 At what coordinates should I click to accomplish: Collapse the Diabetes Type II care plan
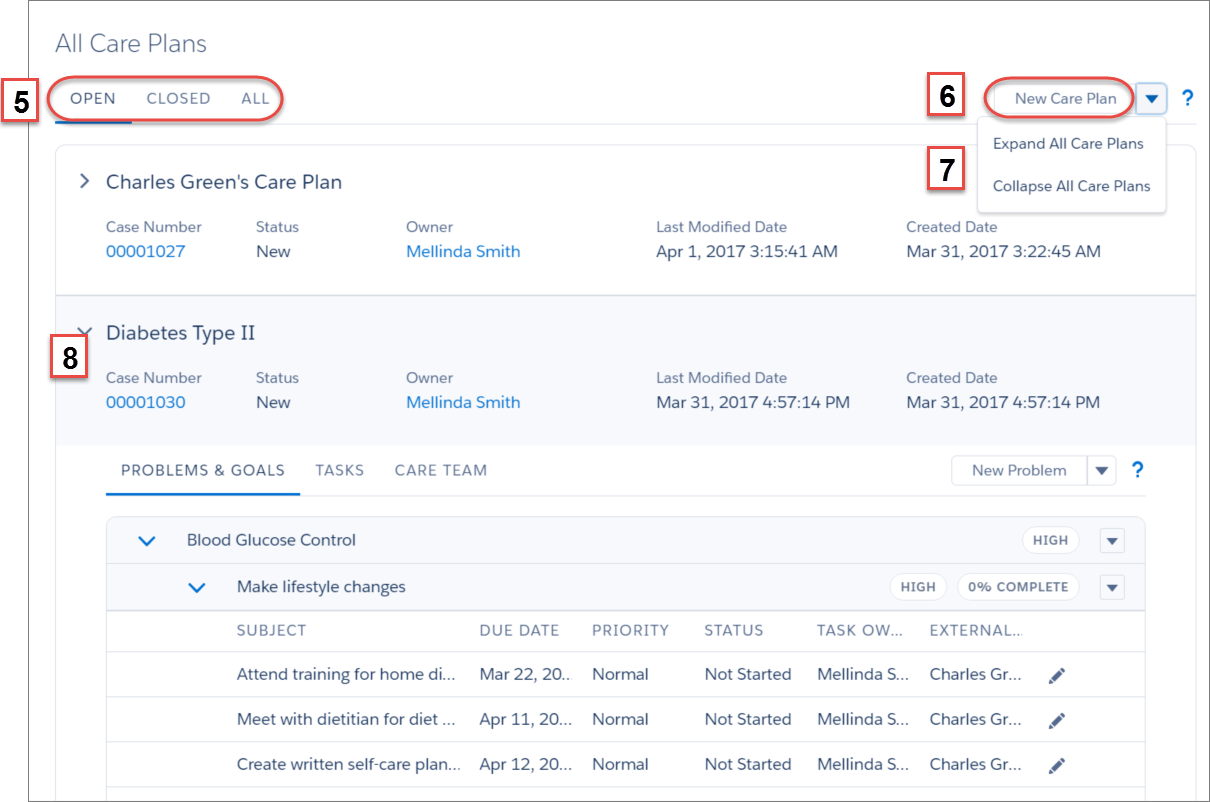pyautogui.click(x=84, y=332)
